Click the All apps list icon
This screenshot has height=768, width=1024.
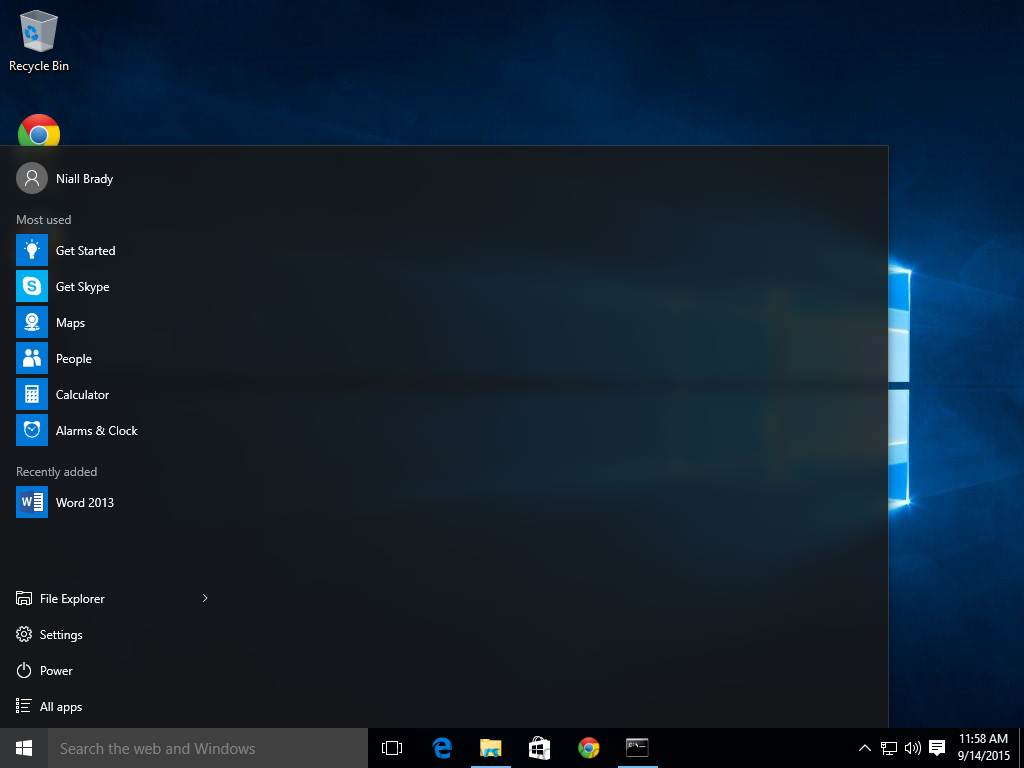tap(24, 706)
